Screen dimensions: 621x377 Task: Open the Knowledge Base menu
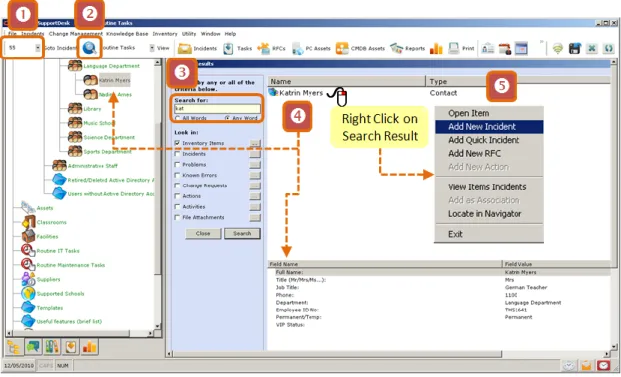(127, 34)
